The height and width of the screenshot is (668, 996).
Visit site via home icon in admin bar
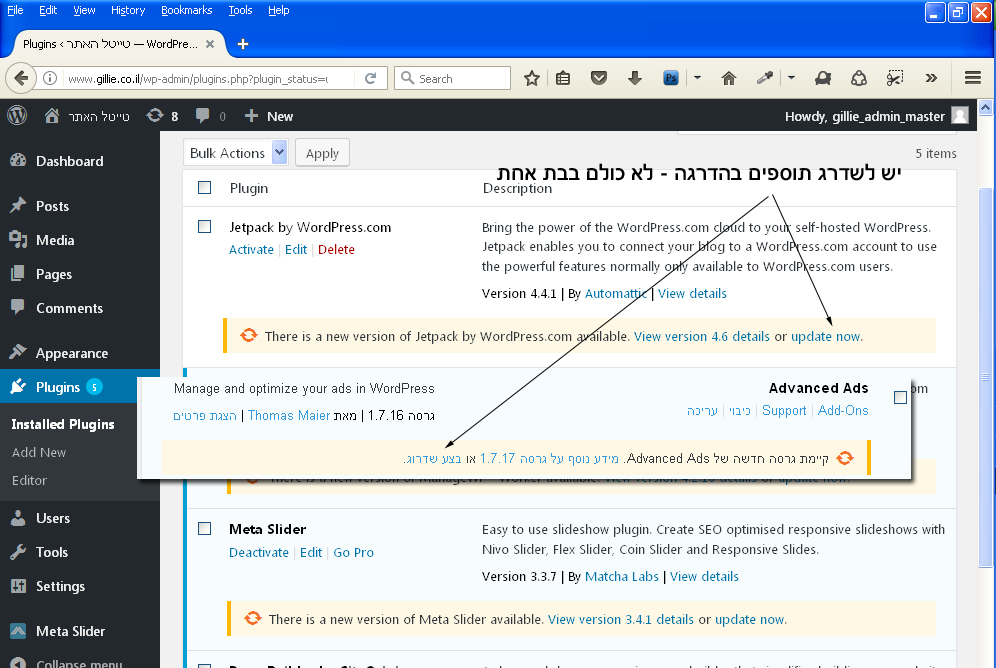(51, 116)
